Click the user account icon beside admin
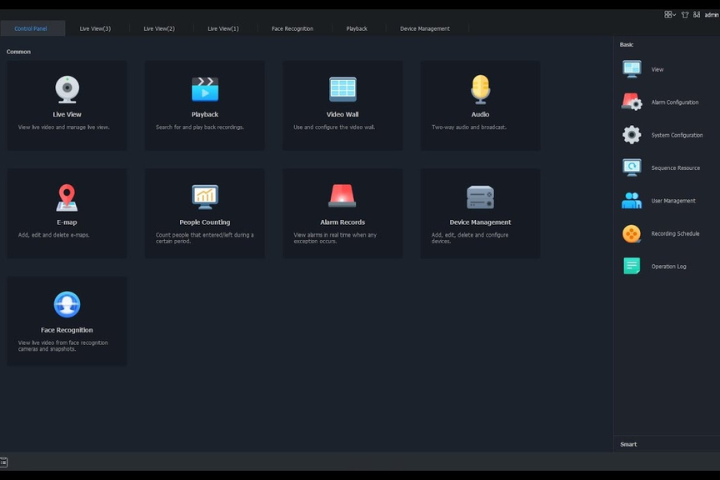The height and width of the screenshot is (480, 720). point(697,15)
